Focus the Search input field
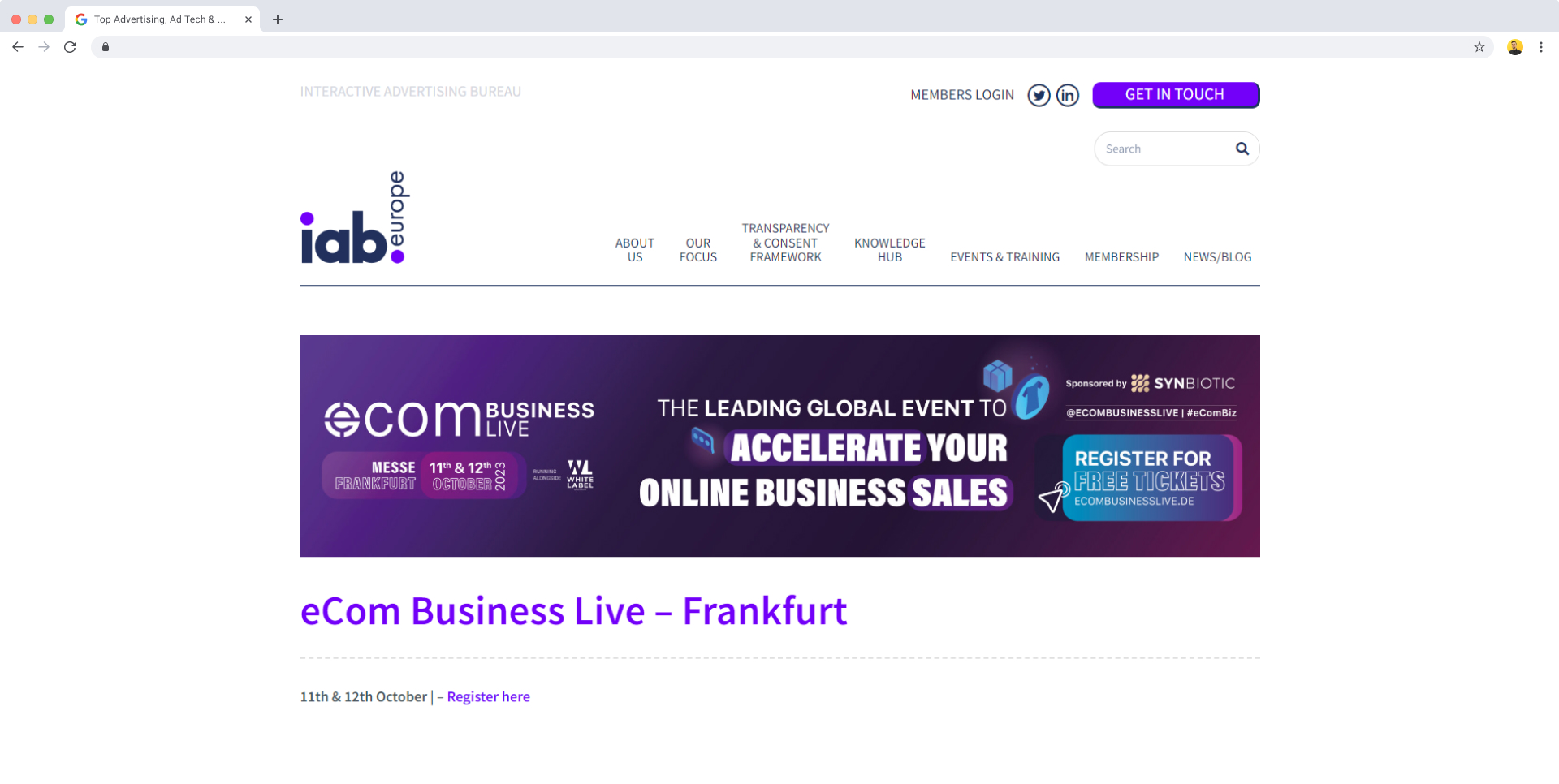Screen dimensions: 1559x784 click(x=1165, y=149)
